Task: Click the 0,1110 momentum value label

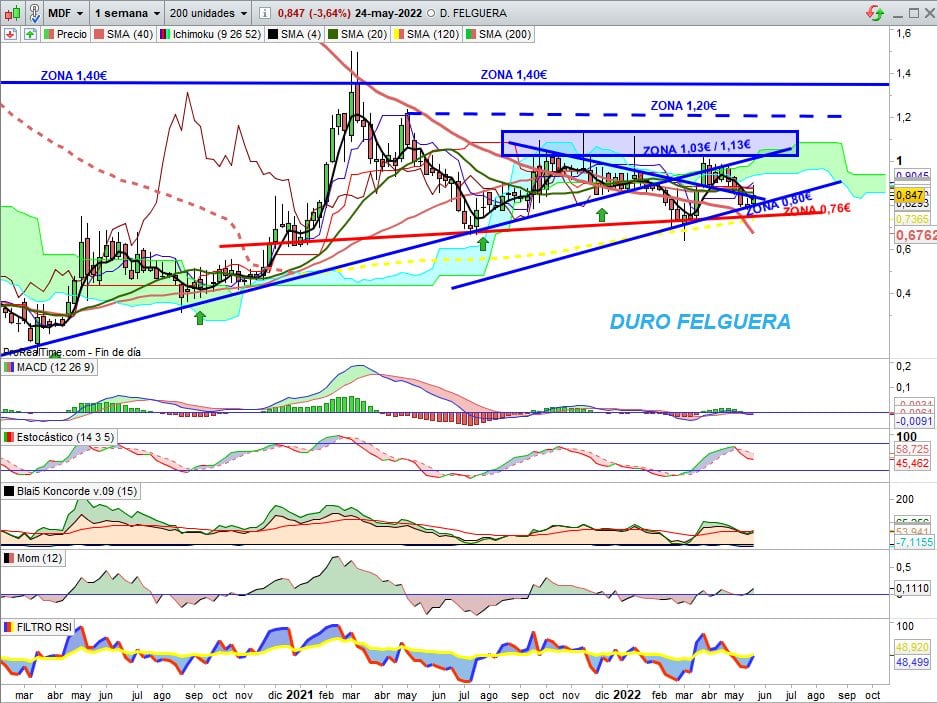Action: coord(912,588)
